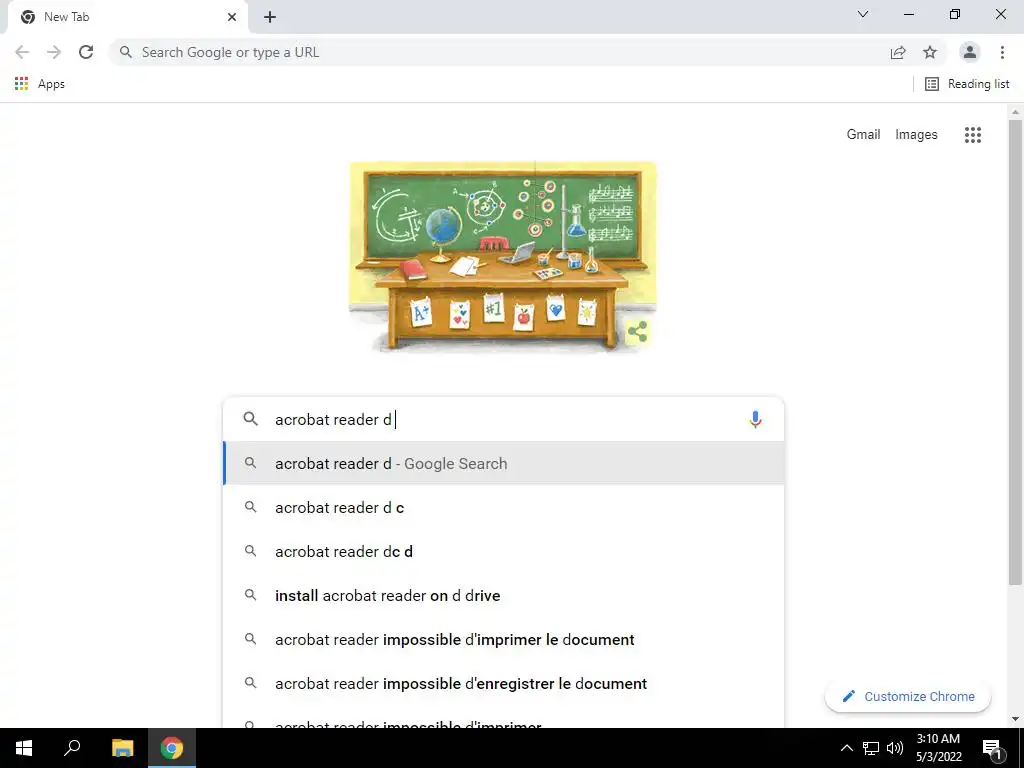Choose 'impossible d'imprimer le document' suggestion
1024x768 pixels.
coord(504,639)
